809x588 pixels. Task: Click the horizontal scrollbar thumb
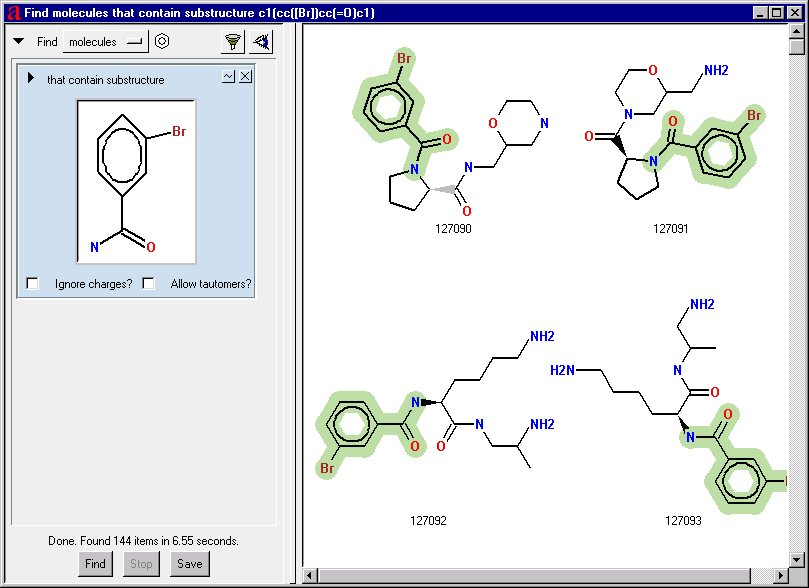(x=535, y=575)
